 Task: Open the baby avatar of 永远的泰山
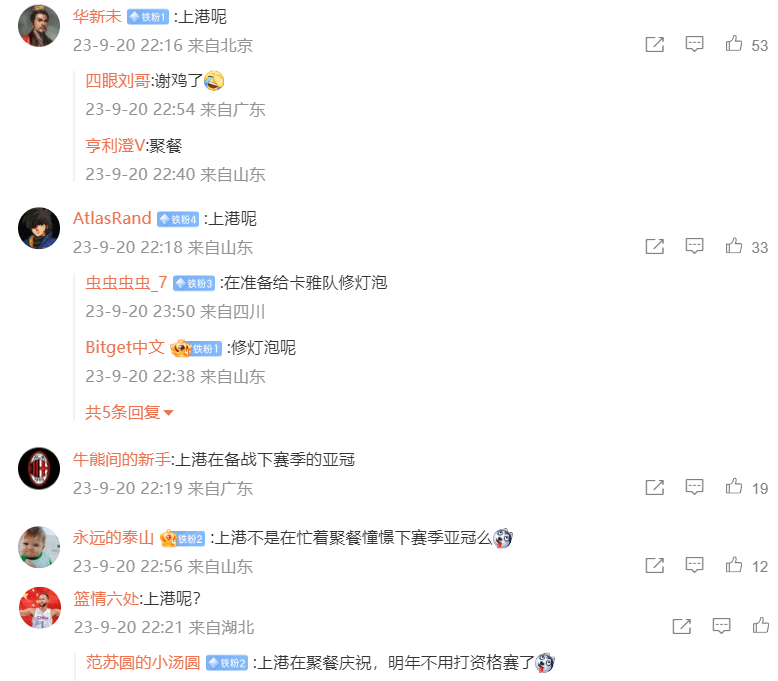click(39, 547)
